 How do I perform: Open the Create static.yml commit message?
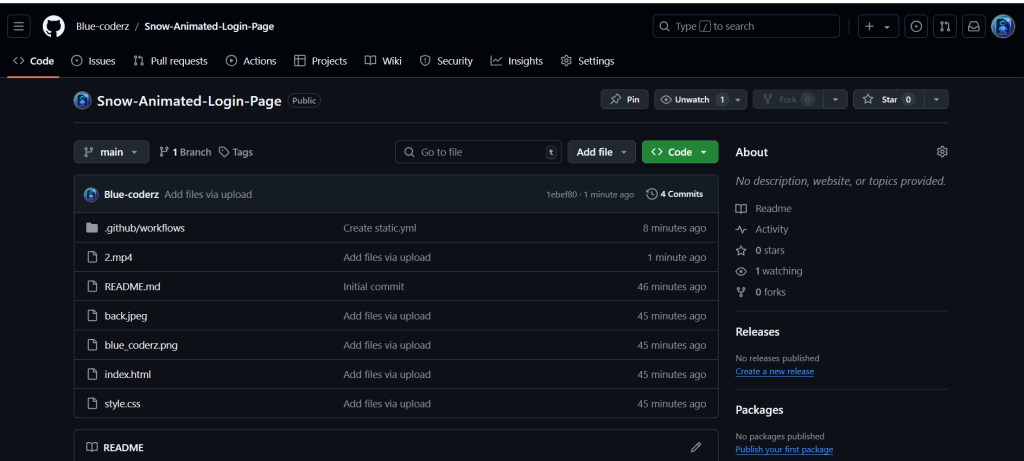[x=379, y=228]
